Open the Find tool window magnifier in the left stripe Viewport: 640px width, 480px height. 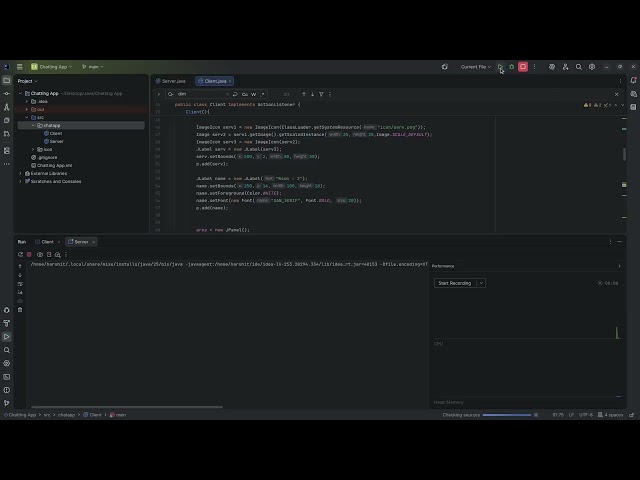click(7, 350)
